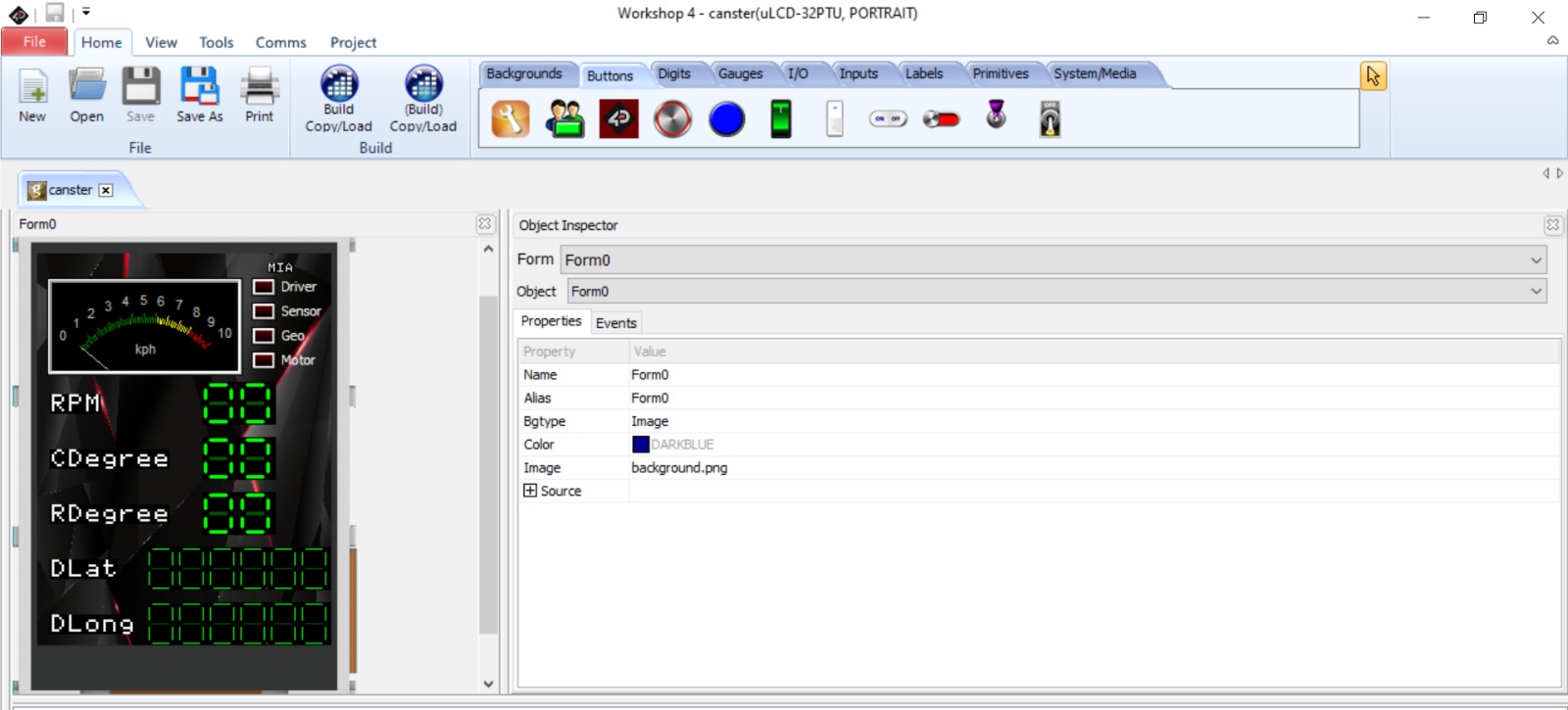The image size is (1568, 710).
Task: Select the kph speedometer gauge on form
Action: [x=144, y=326]
